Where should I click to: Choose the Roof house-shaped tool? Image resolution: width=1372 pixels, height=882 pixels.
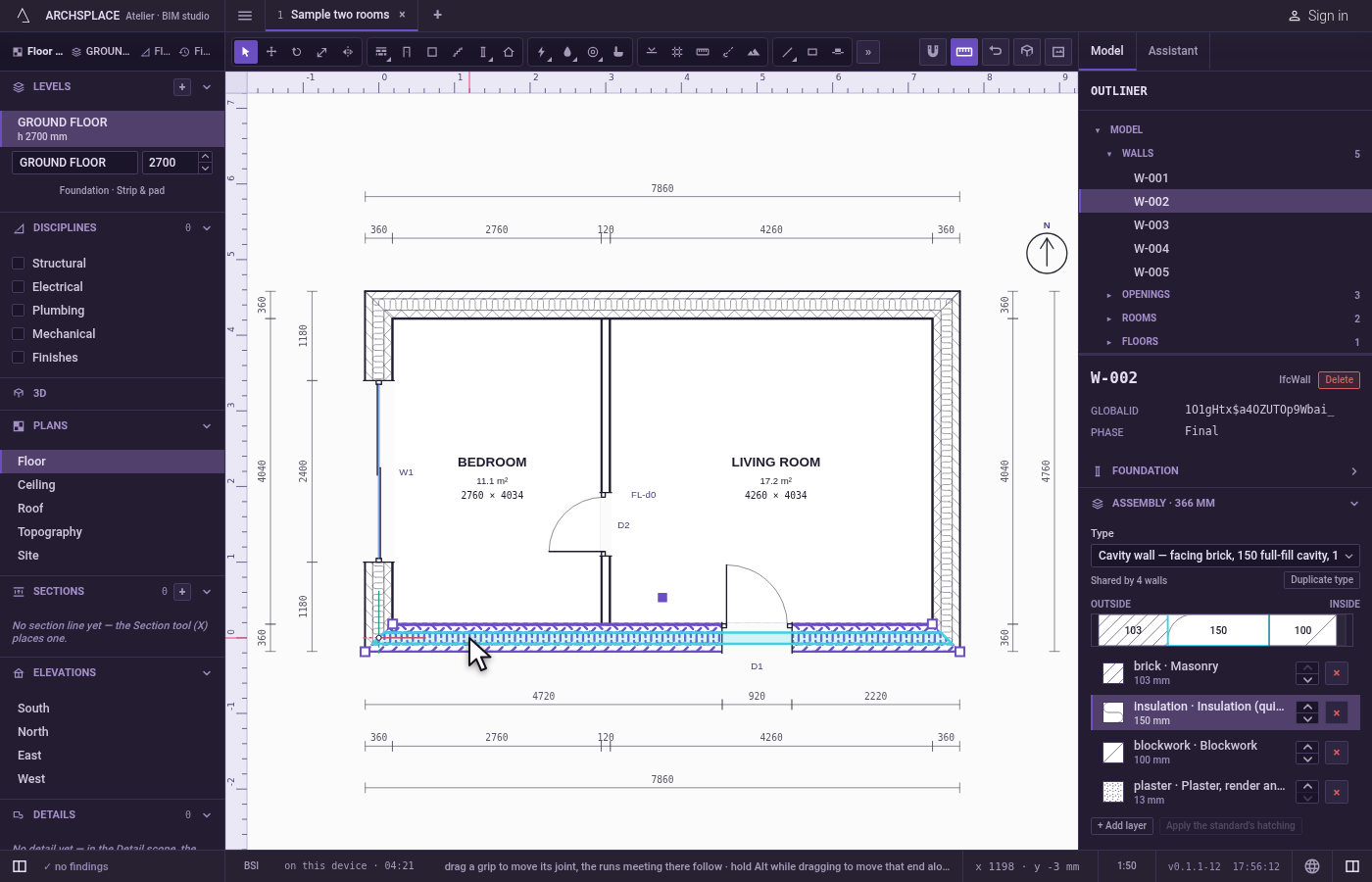509,52
